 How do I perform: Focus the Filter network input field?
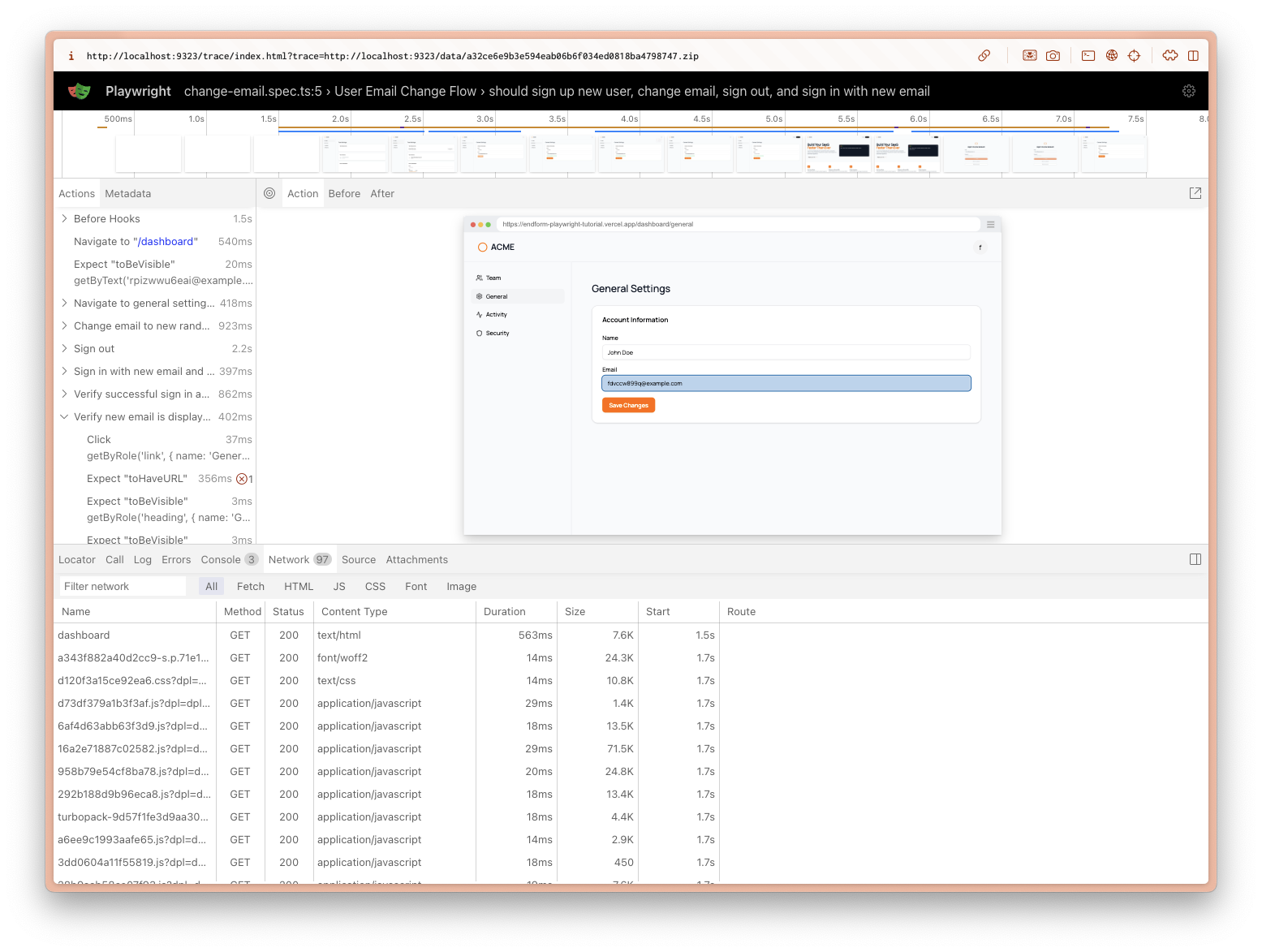point(123,586)
